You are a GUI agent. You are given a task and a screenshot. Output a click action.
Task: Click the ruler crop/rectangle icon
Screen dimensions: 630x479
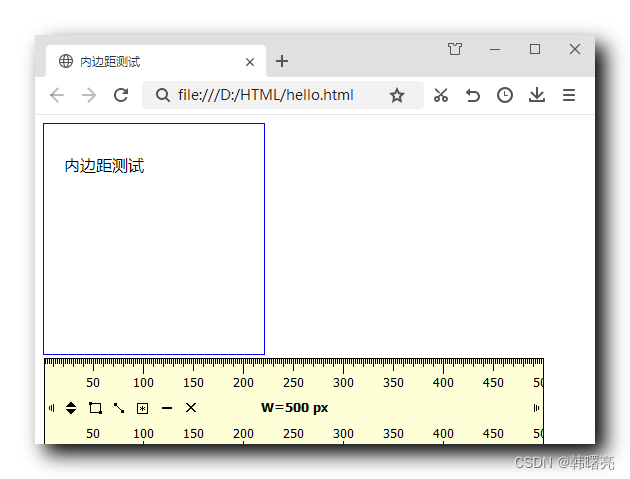95,408
